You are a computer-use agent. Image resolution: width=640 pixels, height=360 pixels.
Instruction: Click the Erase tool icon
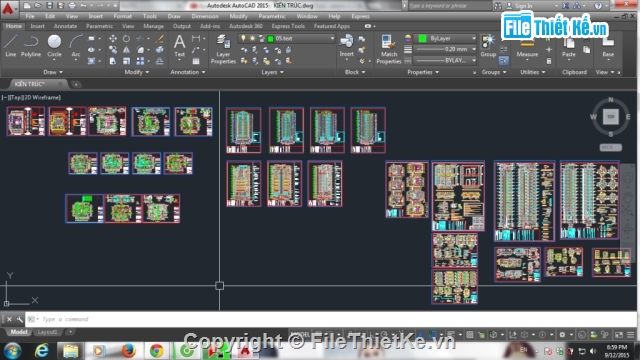pyautogui.click(x=160, y=38)
